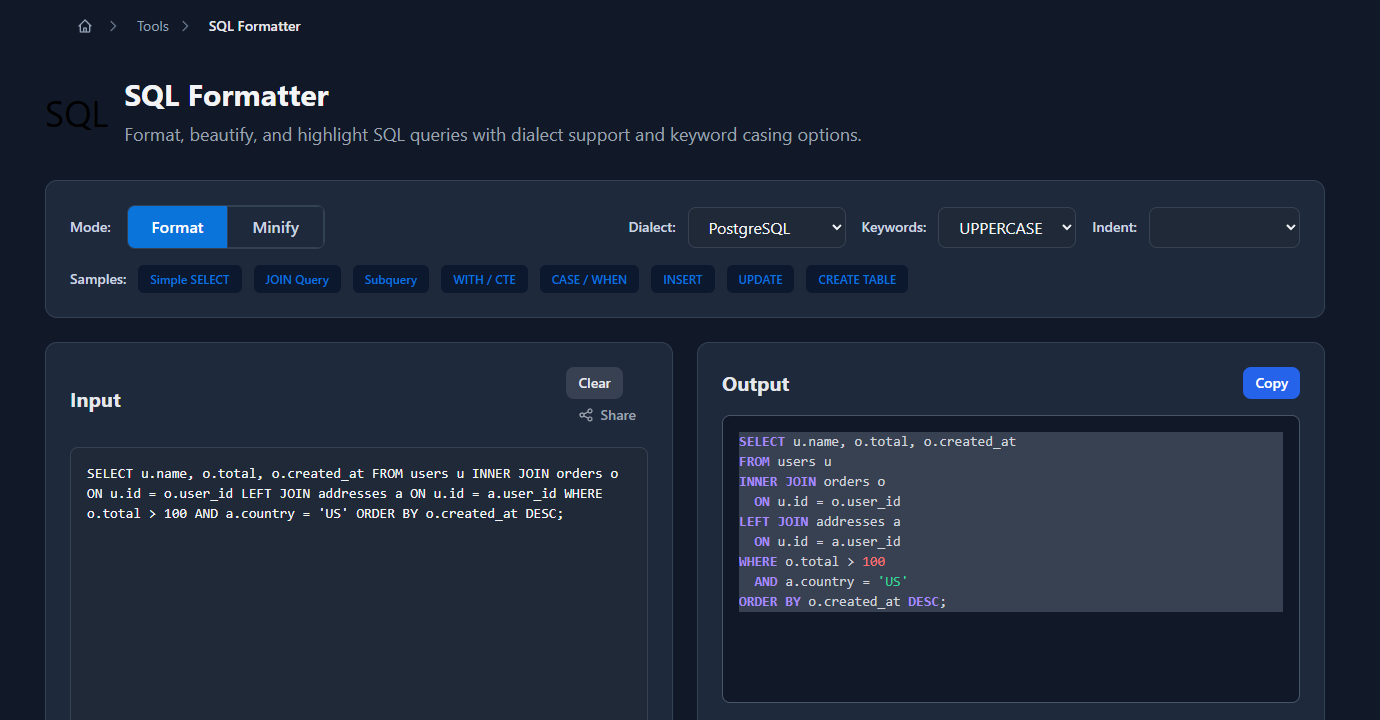
Task: Click the Share link with icon
Action: [x=607, y=415]
